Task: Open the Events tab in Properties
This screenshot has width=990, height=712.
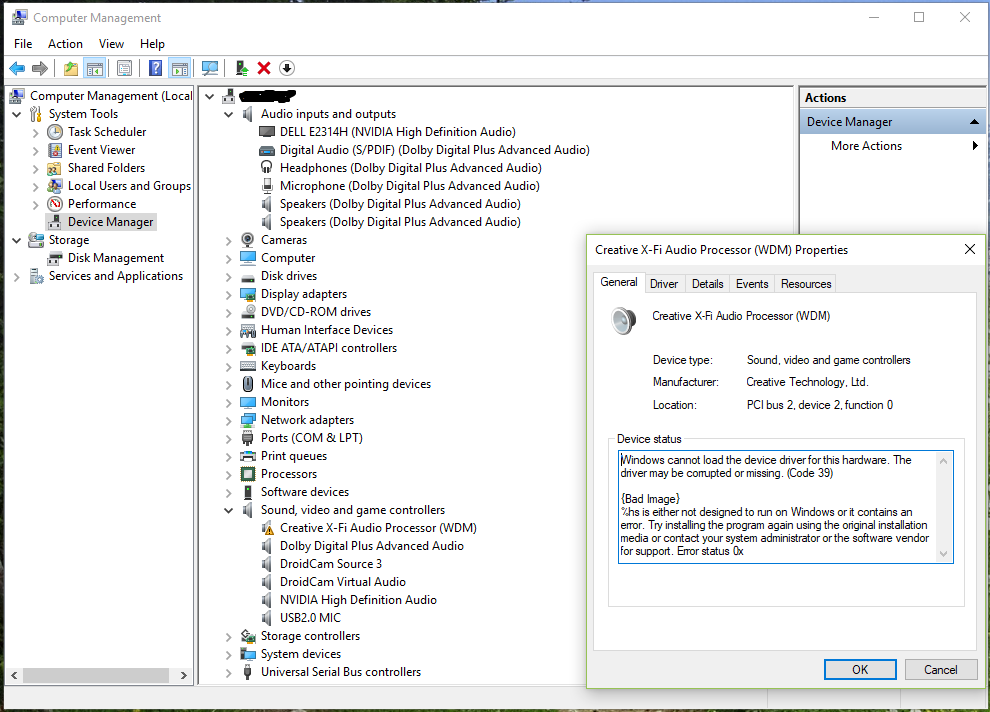Action: (x=752, y=284)
